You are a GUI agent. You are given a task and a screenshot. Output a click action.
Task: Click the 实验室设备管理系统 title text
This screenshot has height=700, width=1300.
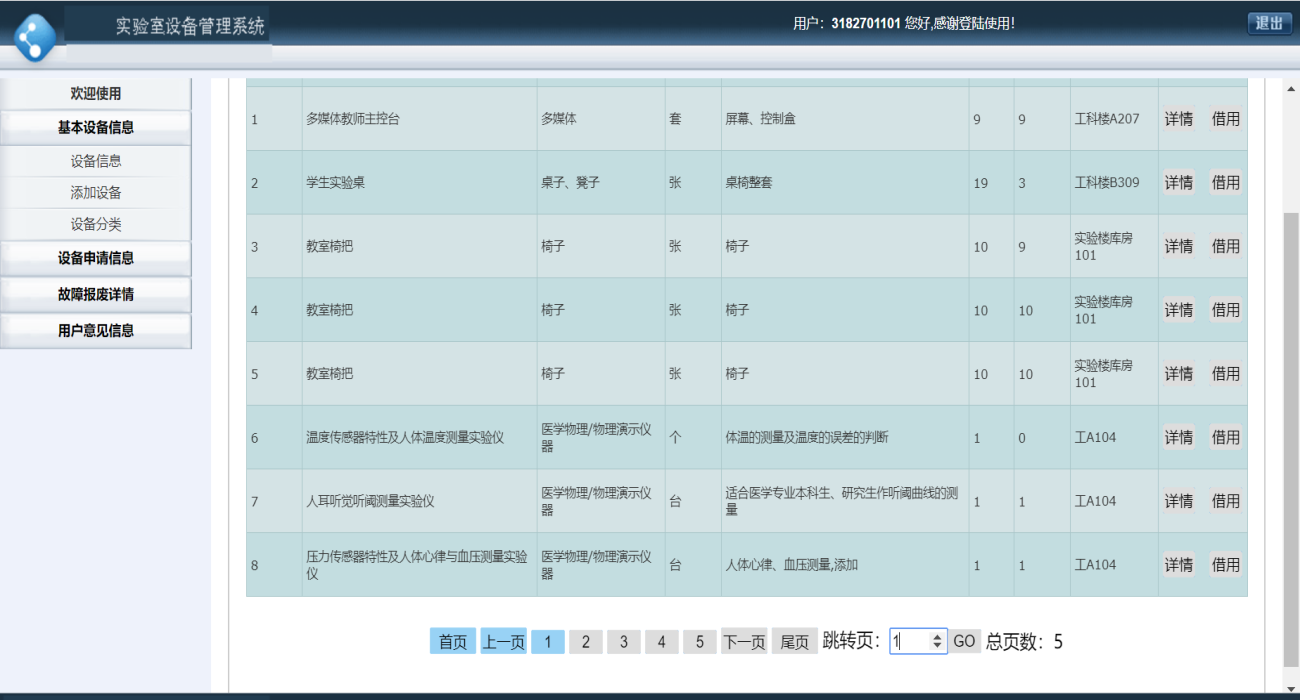pos(190,26)
